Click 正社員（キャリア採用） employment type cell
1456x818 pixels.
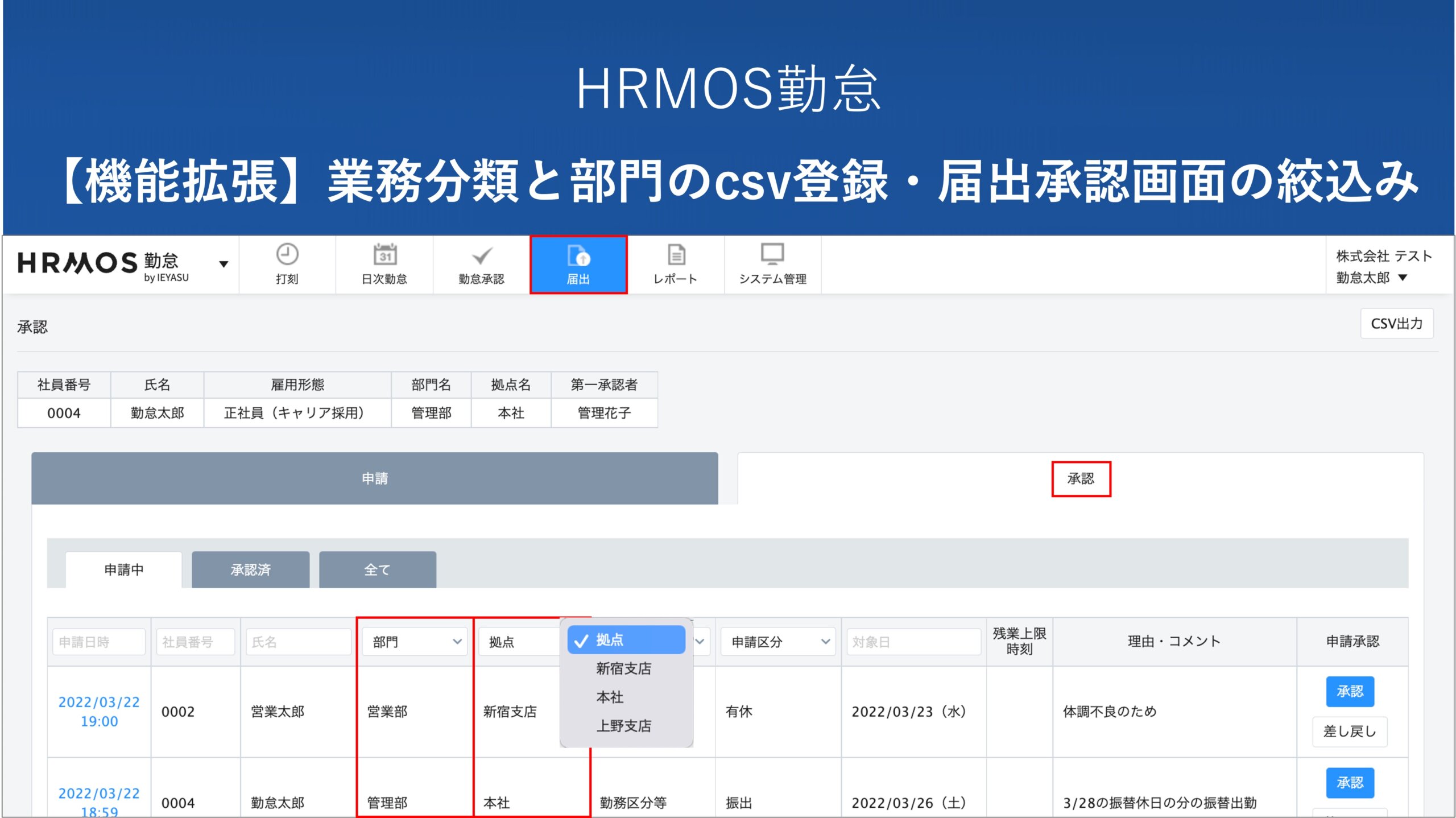(x=297, y=413)
